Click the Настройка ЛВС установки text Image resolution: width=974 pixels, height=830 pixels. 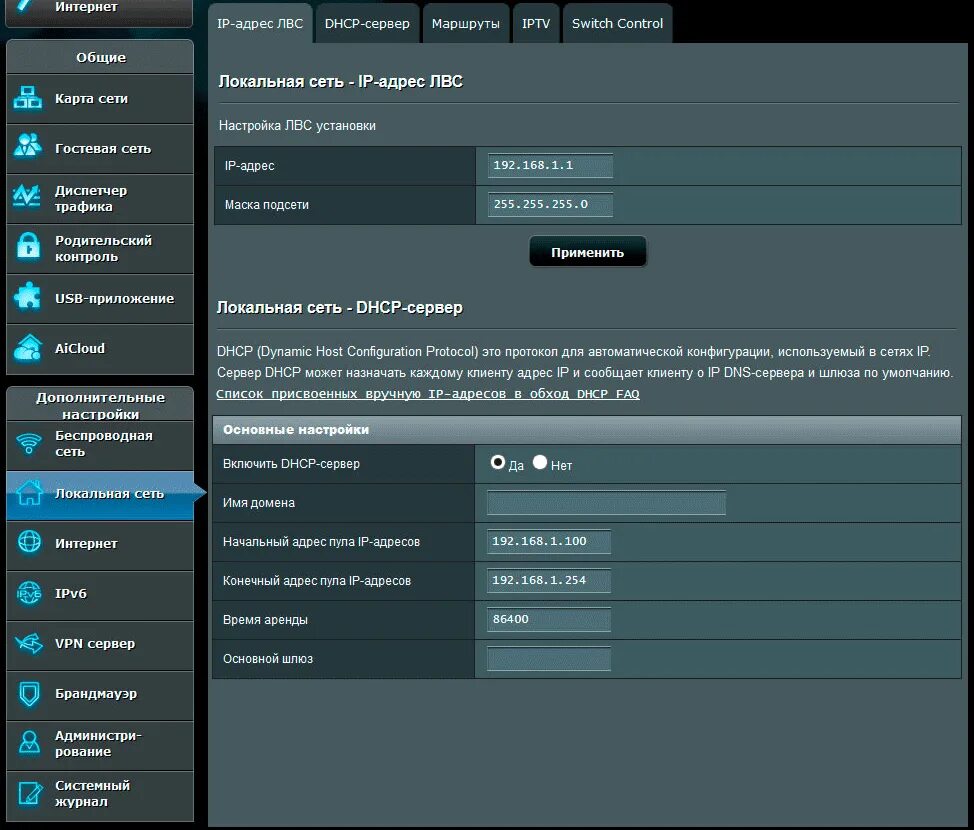pyautogui.click(x=297, y=125)
